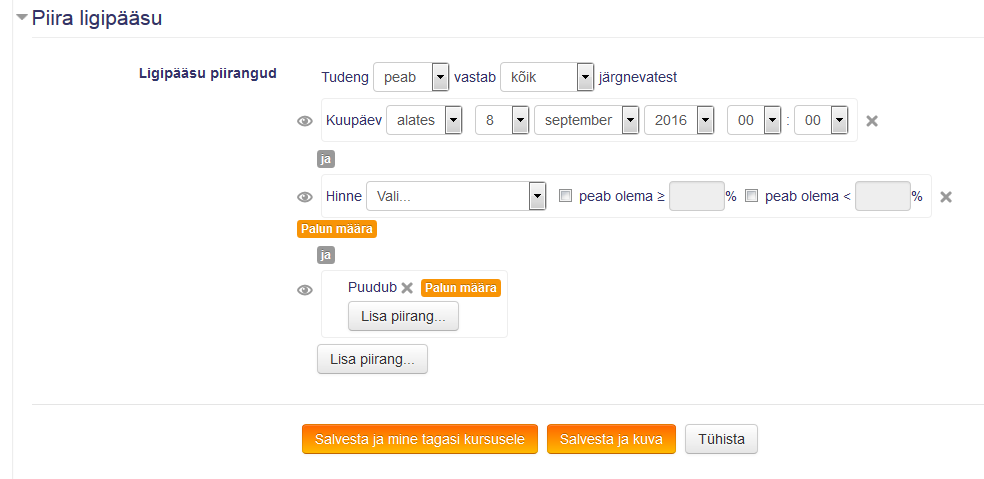Image resolution: width=984 pixels, height=479 pixels.
Task: Delete the Hinne grade restriction
Action: click(946, 197)
